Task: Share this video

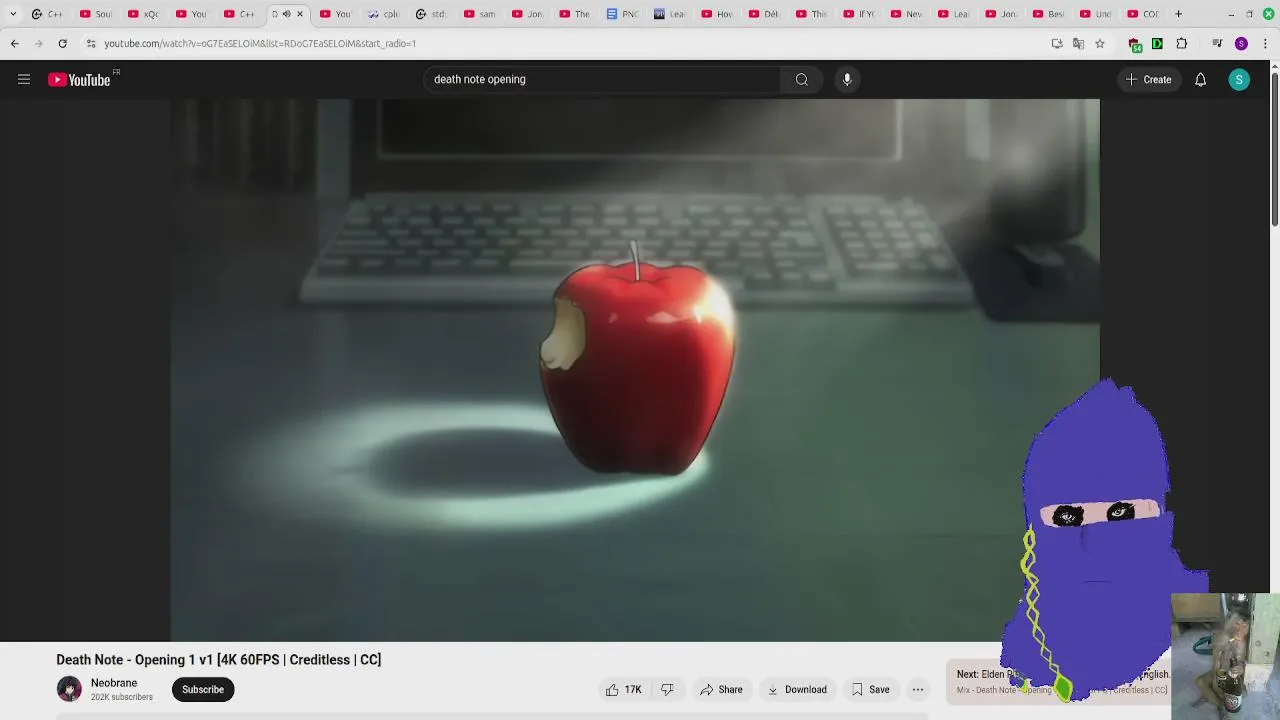Action: coord(721,689)
